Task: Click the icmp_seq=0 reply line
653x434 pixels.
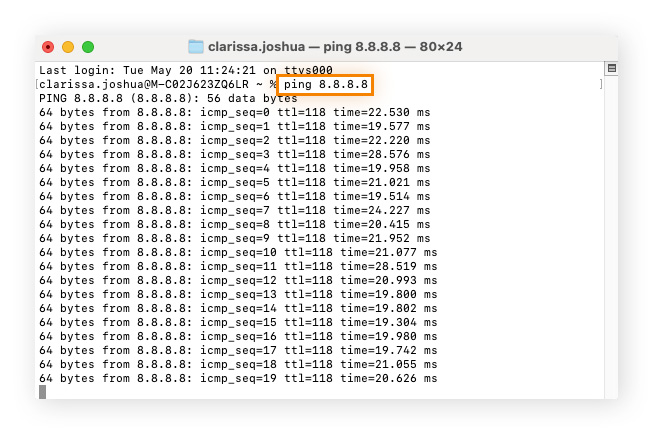Action: click(x=234, y=112)
